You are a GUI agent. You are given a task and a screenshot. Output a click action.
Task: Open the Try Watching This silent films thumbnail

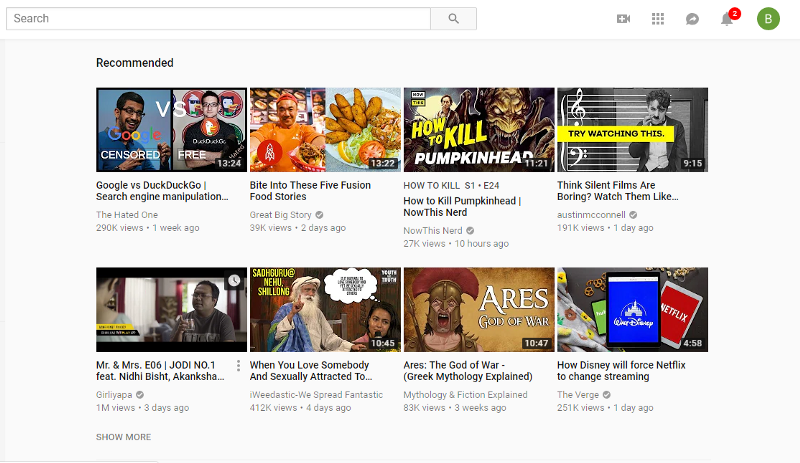[632, 130]
